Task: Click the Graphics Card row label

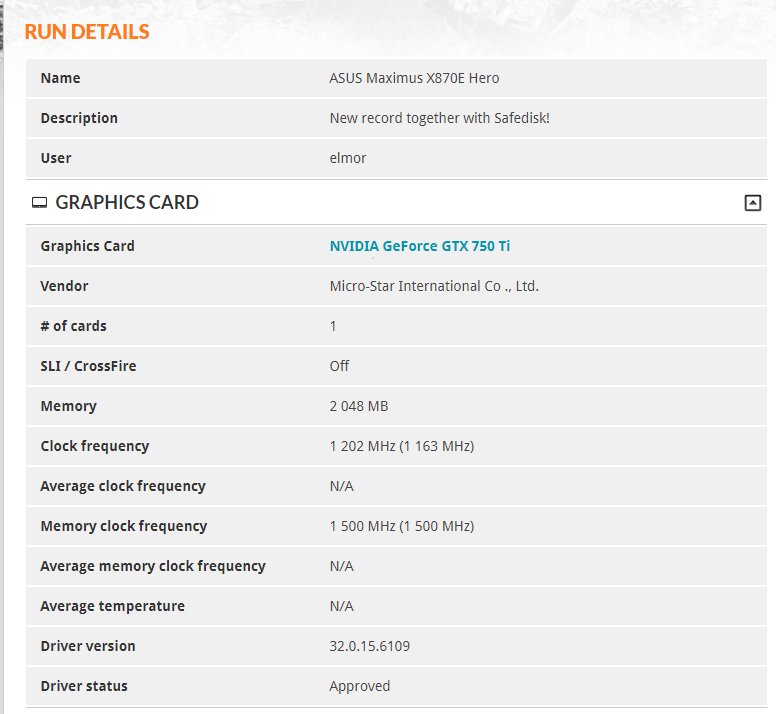Action: pyautogui.click(x=88, y=246)
